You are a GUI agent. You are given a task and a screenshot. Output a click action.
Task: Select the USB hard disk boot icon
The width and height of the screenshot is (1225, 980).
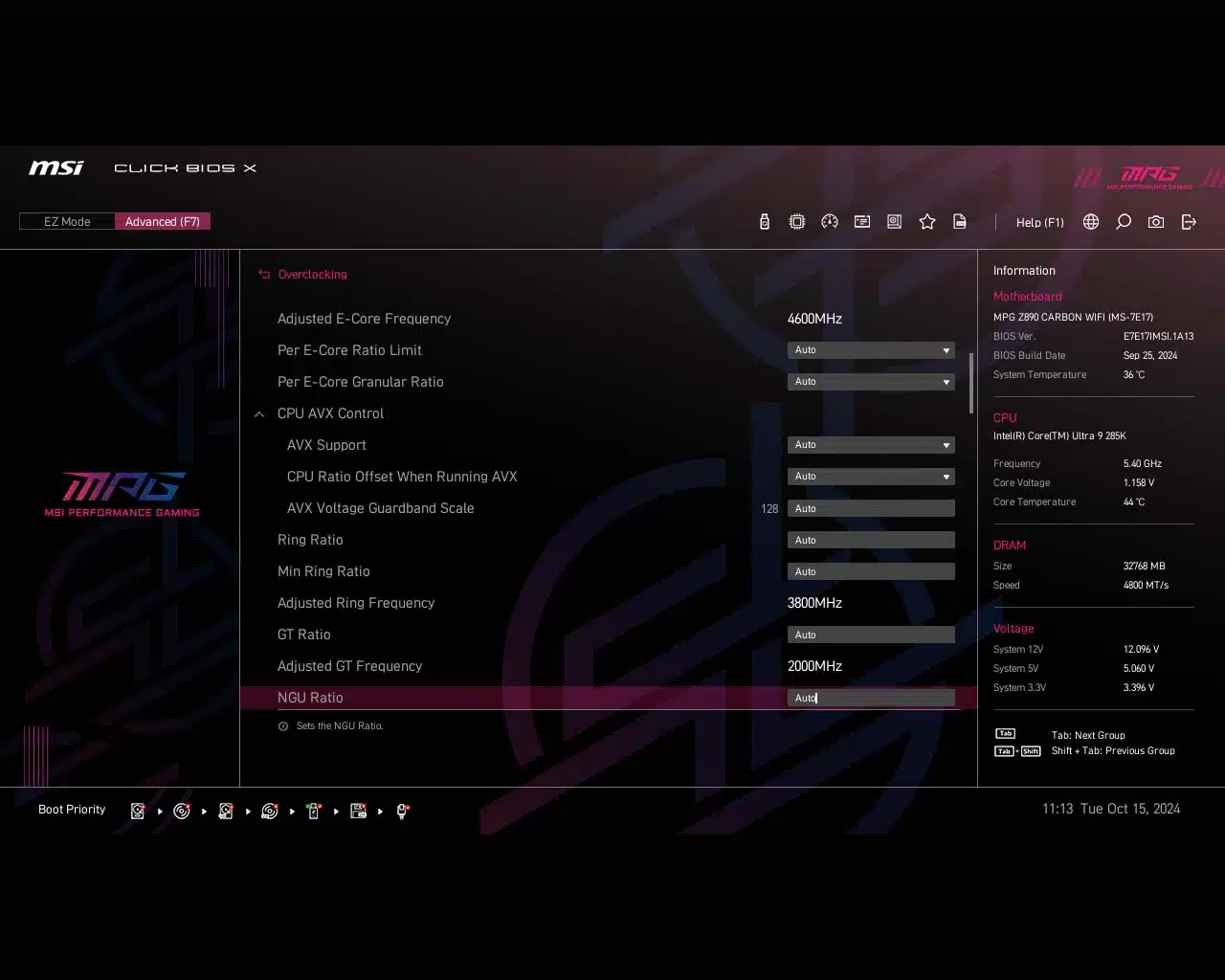pos(226,812)
